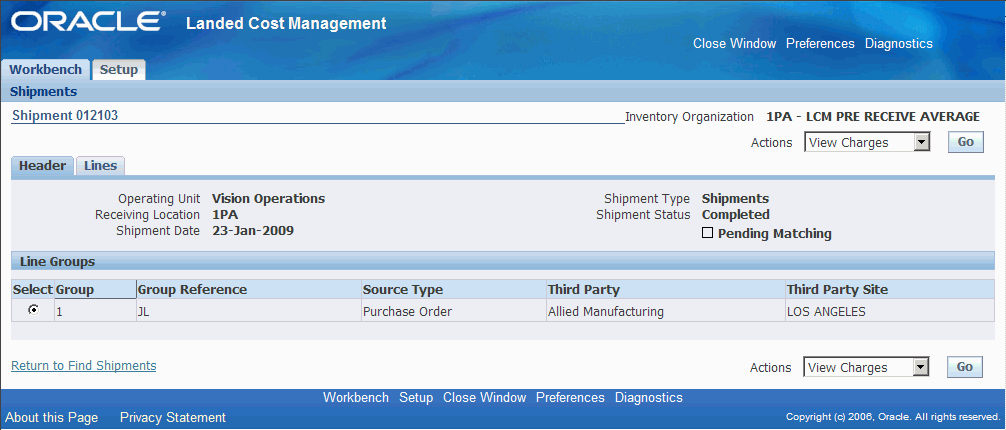
Task: Click Preferences link in footer
Action: point(570,397)
